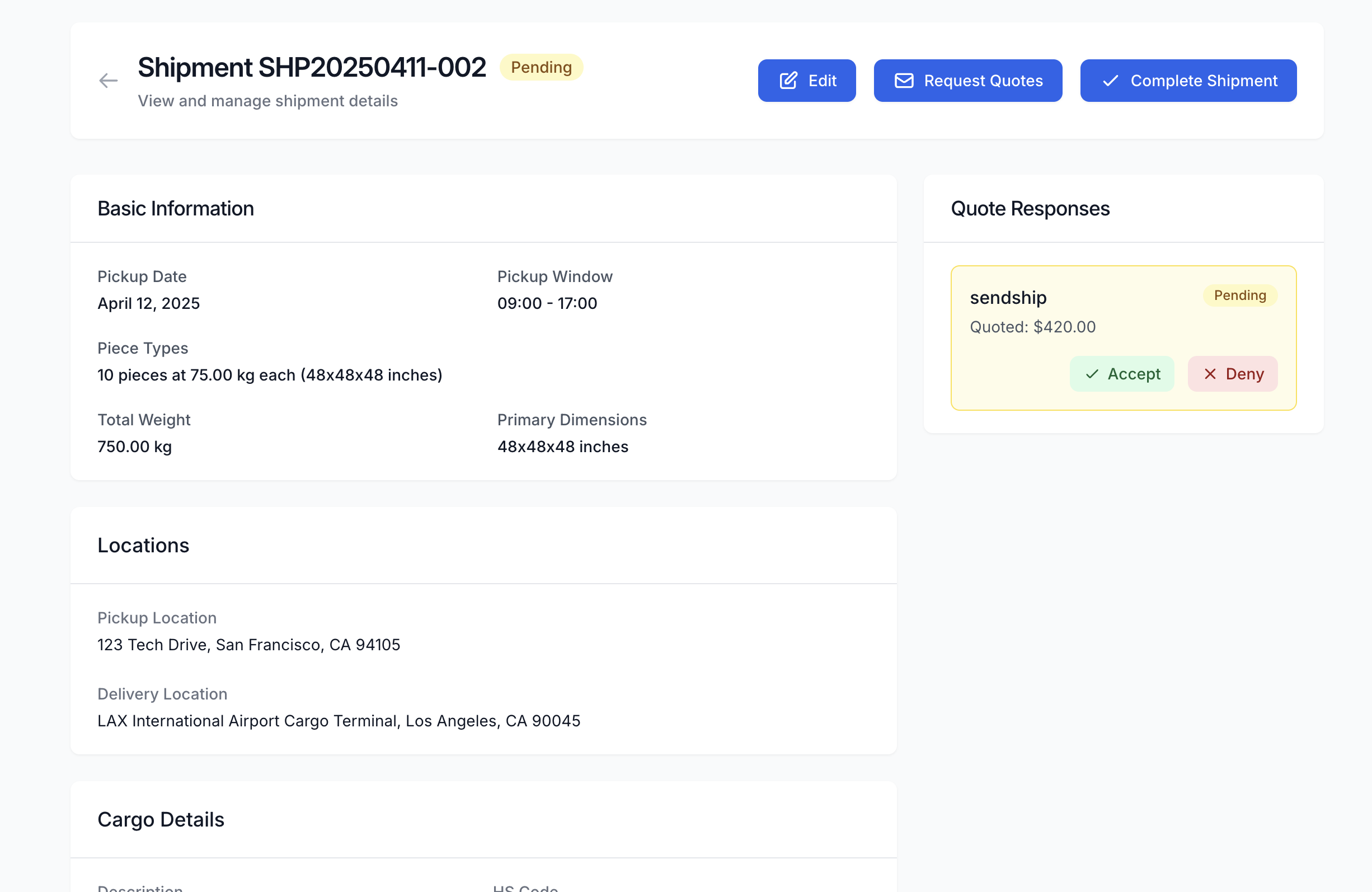
Task: Click the pickup address 123 Tech Drive
Action: pyautogui.click(x=248, y=645)
